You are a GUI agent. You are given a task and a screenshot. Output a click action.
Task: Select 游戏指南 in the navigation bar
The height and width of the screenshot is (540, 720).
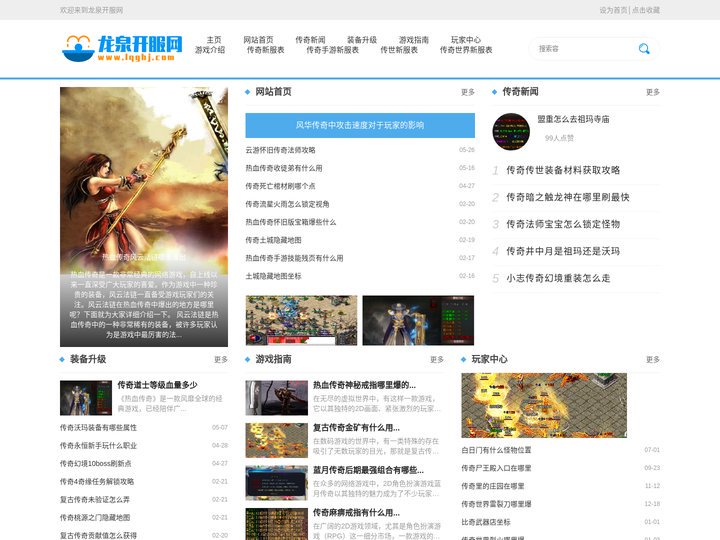(414, 40)
